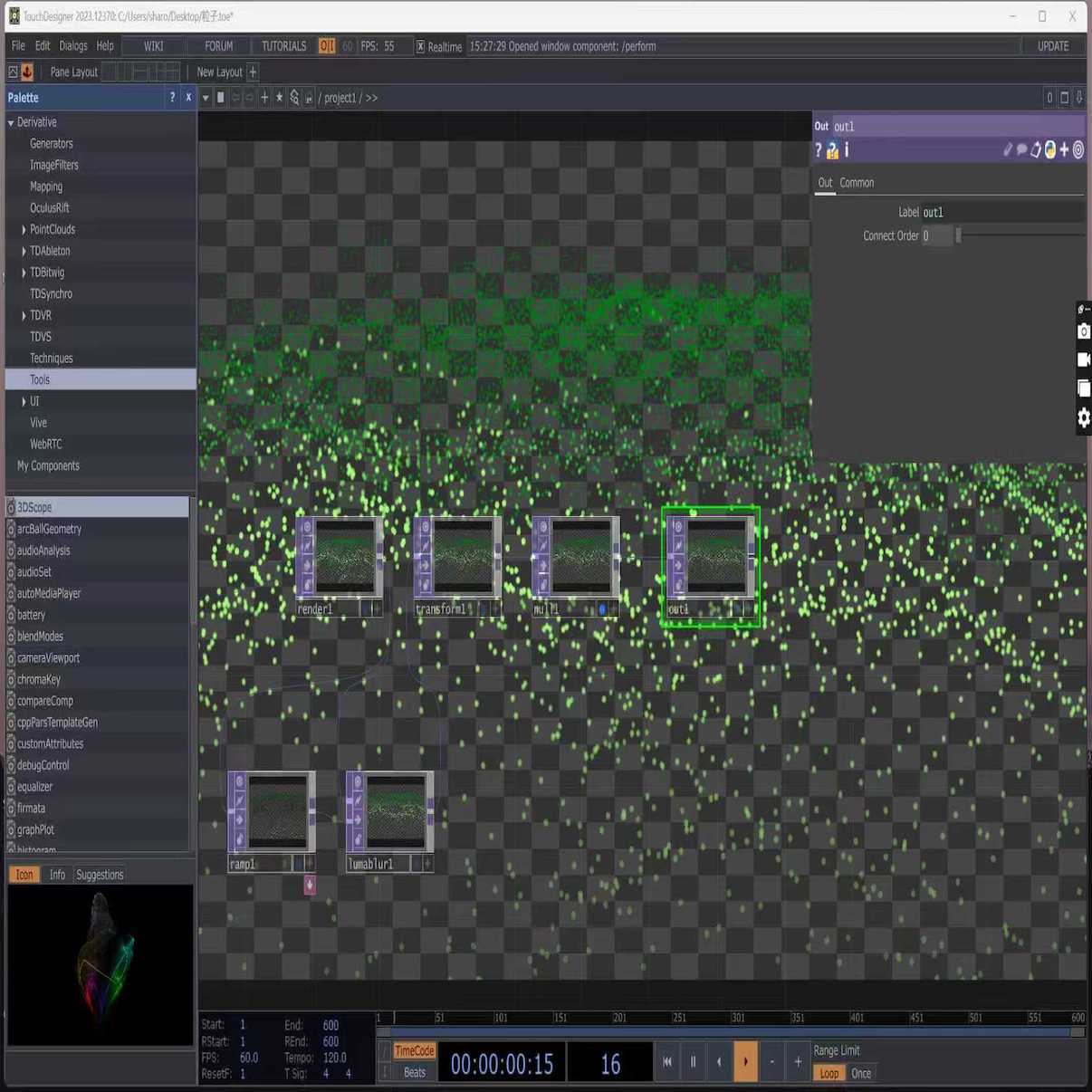Expand the TDVR category in the Palette

pyautogui.click(x=24, y=315)
